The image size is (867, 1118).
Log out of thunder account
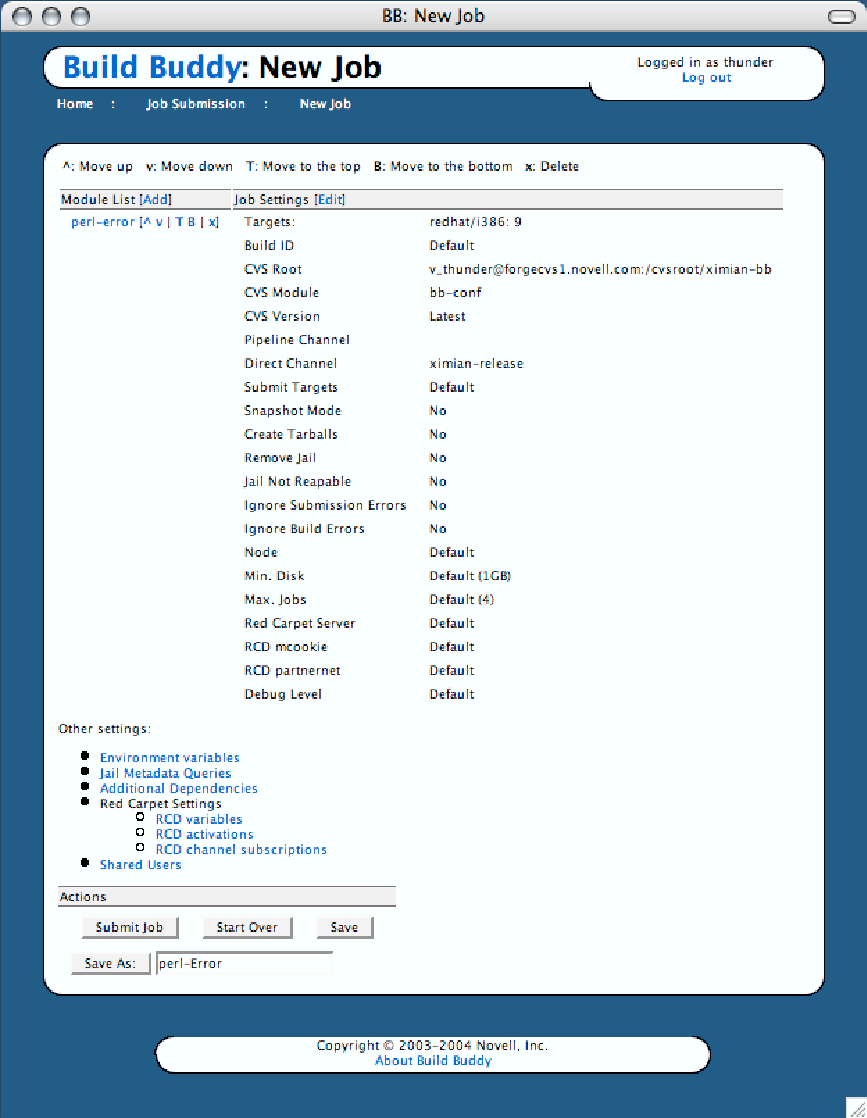click(x=706, y=78)
